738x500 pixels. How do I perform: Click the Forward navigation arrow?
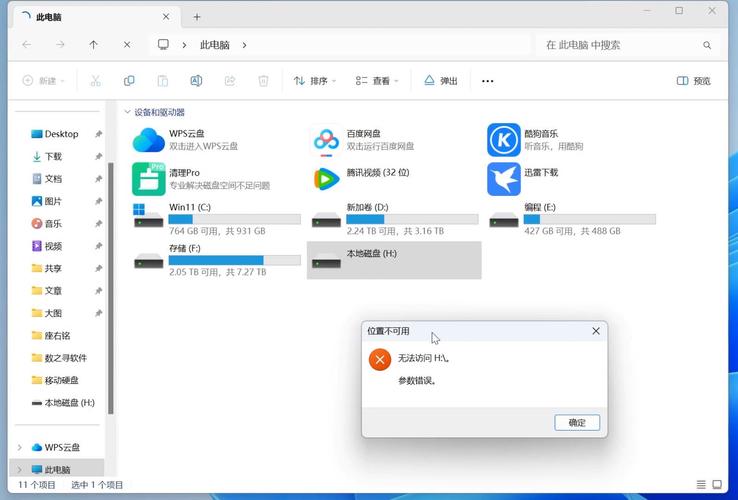[x=60, y=45]
